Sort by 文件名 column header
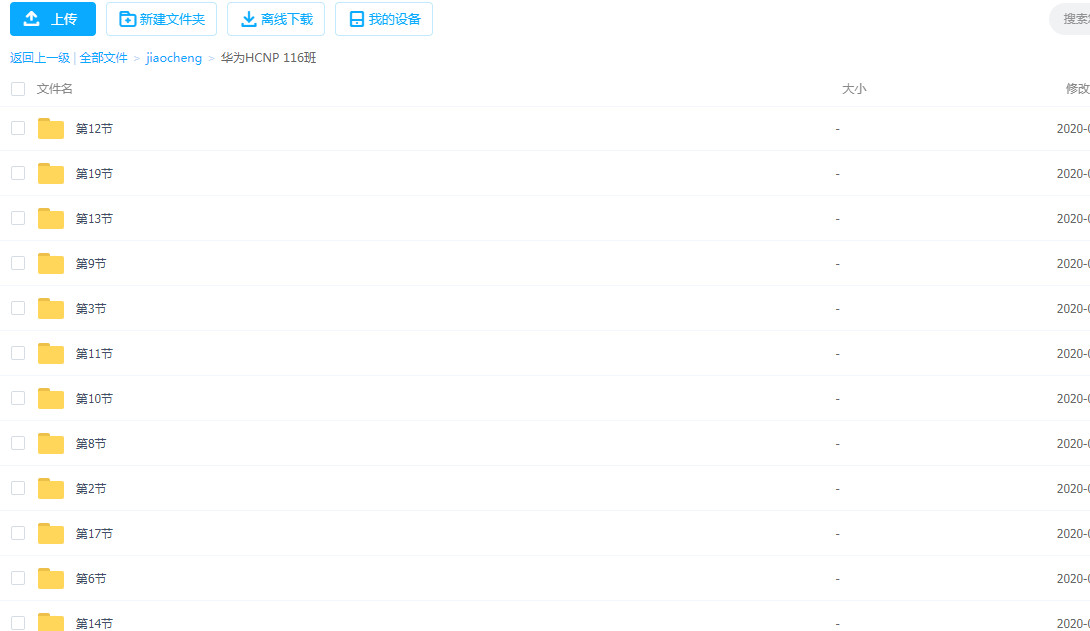Viewport: 1090px width, 631px height. [x=54, y=89]
